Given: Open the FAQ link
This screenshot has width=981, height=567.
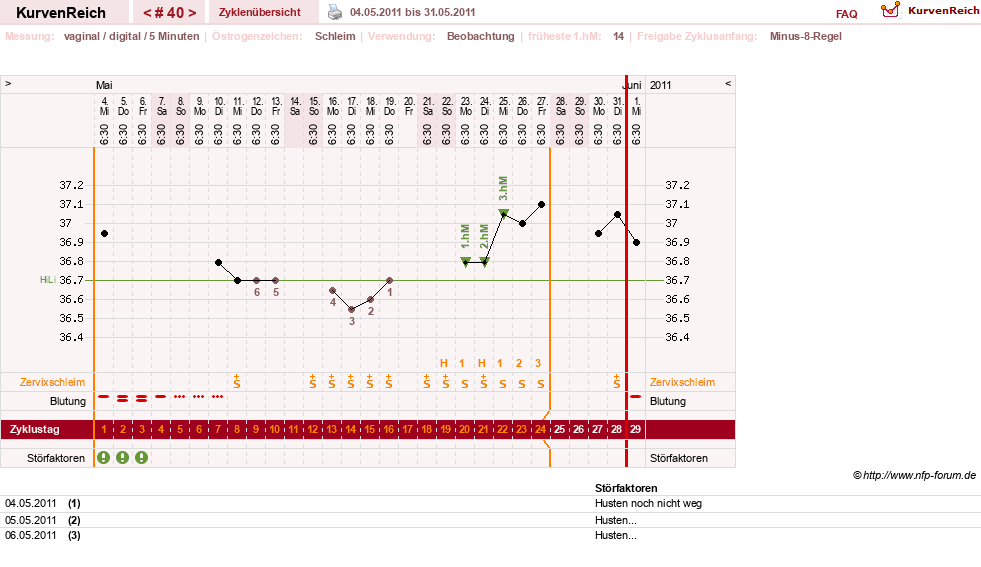Looking at the screenshot, I should (846, 14).
